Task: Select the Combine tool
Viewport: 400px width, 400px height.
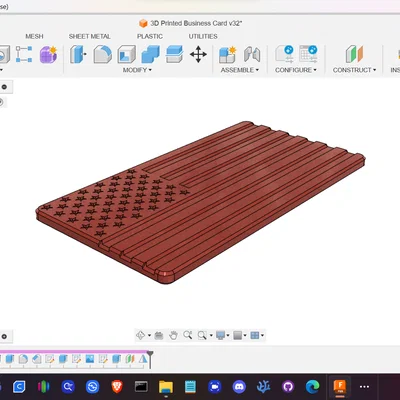Action: pyautogui.click(x=150, y=55)
